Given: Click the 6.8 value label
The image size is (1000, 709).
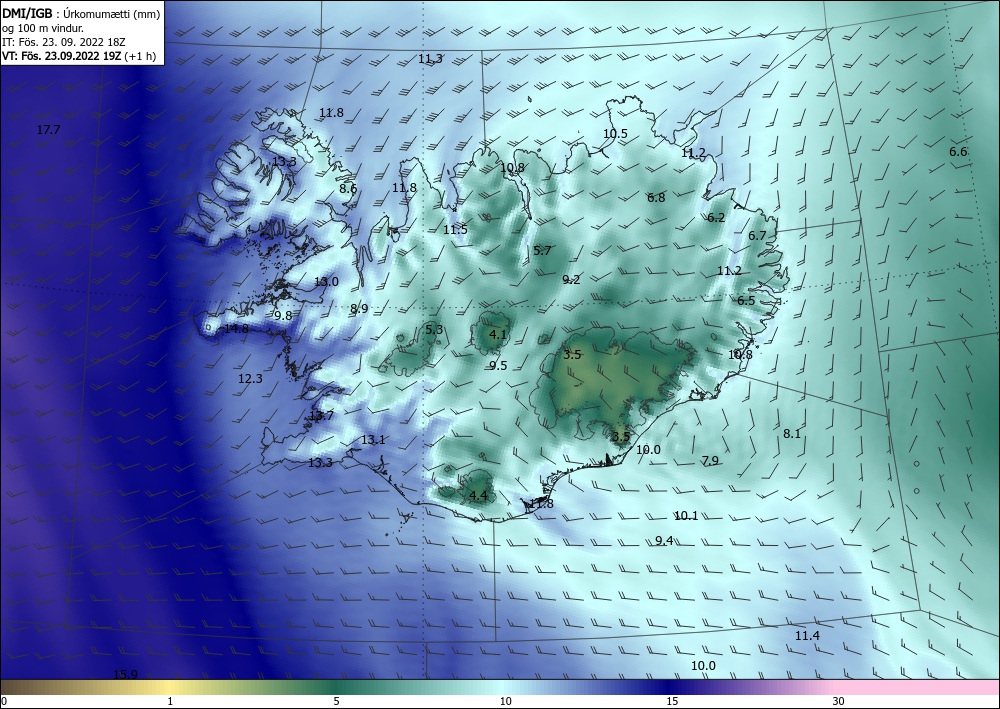Looking at the screenshot, I should [x=656, y=198].
